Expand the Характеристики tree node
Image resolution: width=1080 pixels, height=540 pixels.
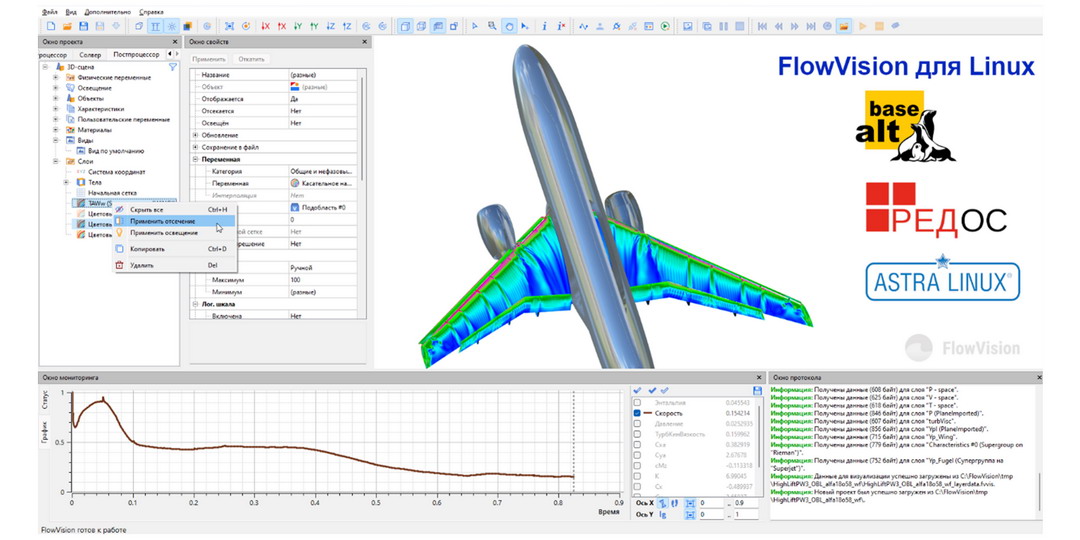56,109
